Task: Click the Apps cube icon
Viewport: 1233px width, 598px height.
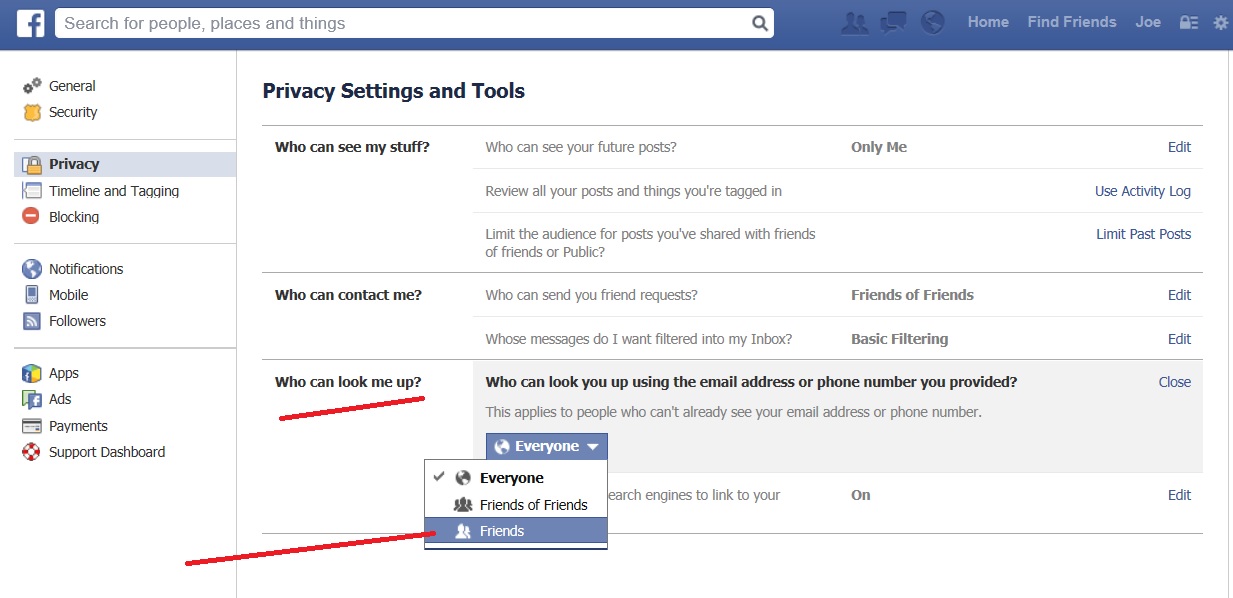Action: coord(32,374)
